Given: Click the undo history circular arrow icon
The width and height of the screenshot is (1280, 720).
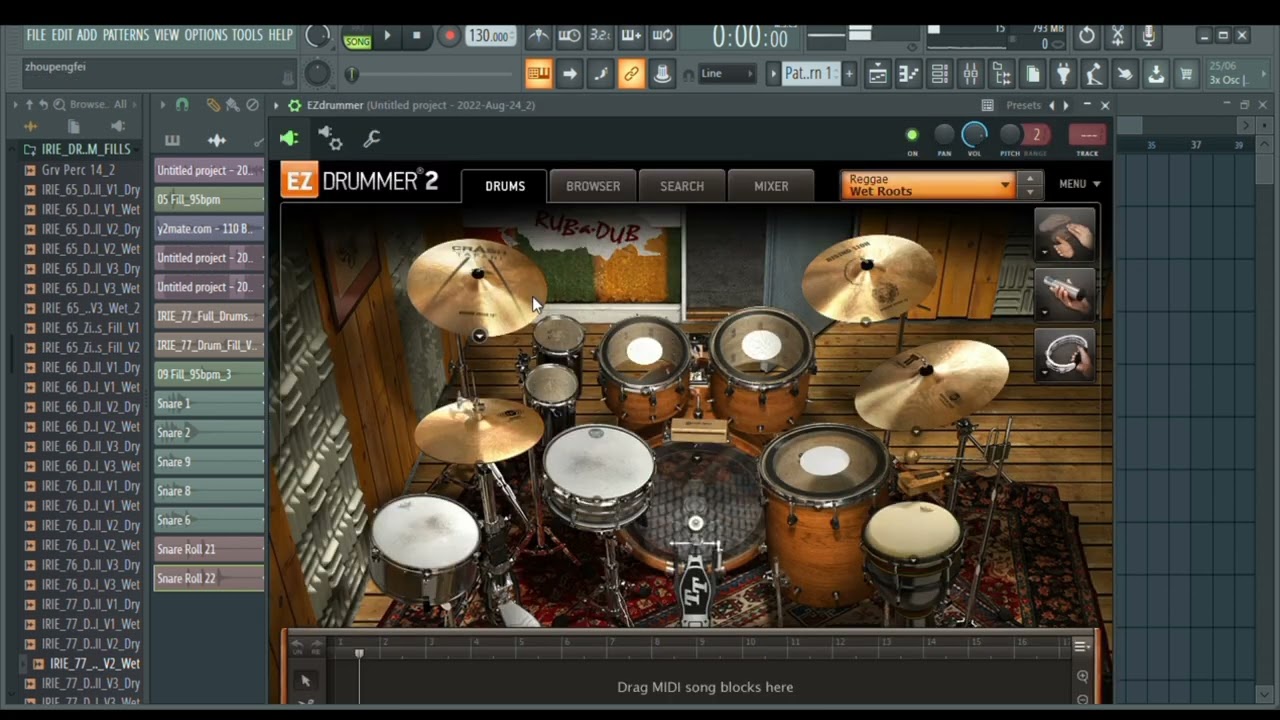Looking at the screenshot, I should coord(1087,36).
